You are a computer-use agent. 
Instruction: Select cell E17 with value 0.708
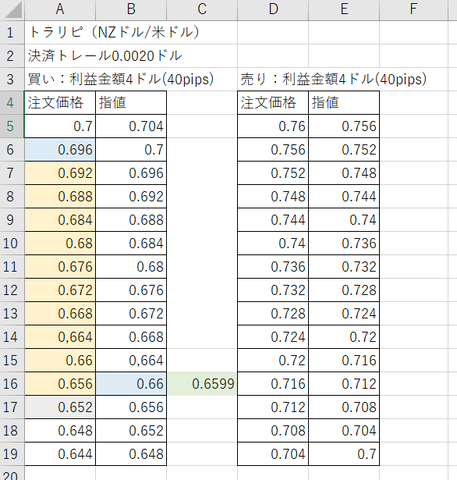click(x=344, y=407)
